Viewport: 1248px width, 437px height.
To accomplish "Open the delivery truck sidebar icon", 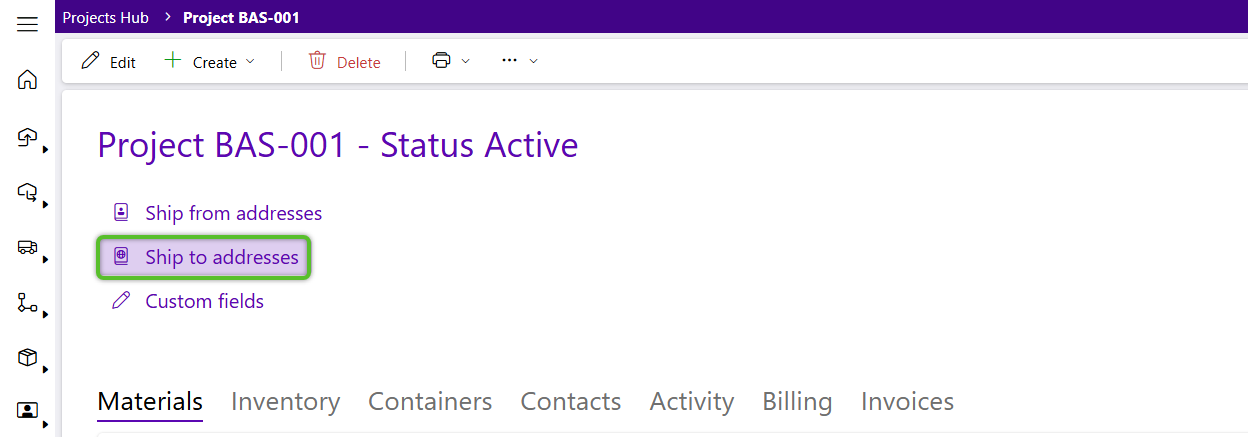I will [28, 247].
